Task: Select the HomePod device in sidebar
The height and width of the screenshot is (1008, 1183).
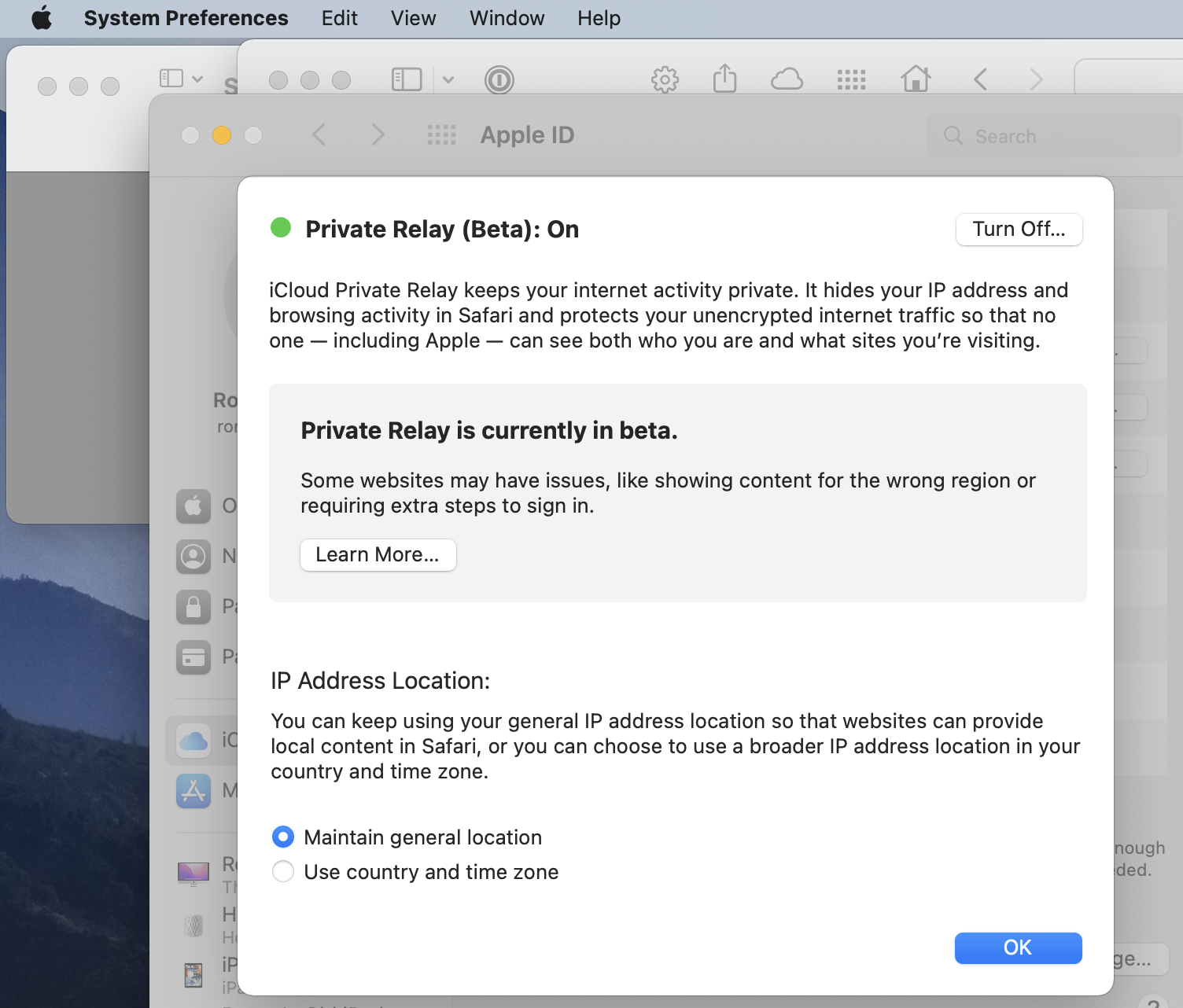Action: click(x=193, y=925)
